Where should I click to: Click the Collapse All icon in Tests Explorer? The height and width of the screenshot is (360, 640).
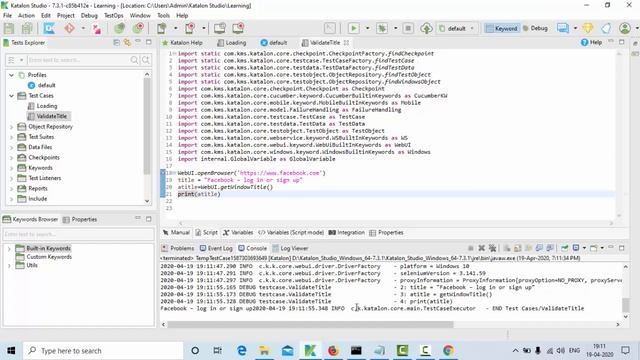click(x=116, y=42)
